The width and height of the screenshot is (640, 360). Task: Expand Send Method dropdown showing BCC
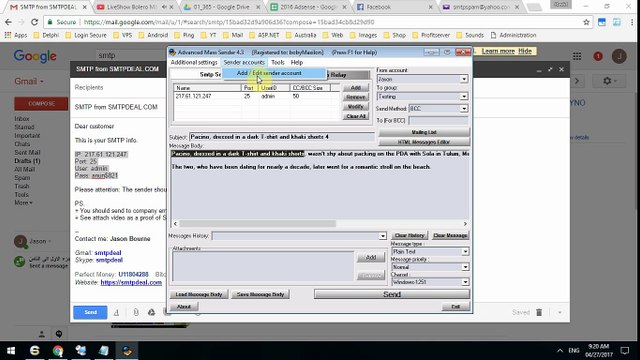point(464,109)
